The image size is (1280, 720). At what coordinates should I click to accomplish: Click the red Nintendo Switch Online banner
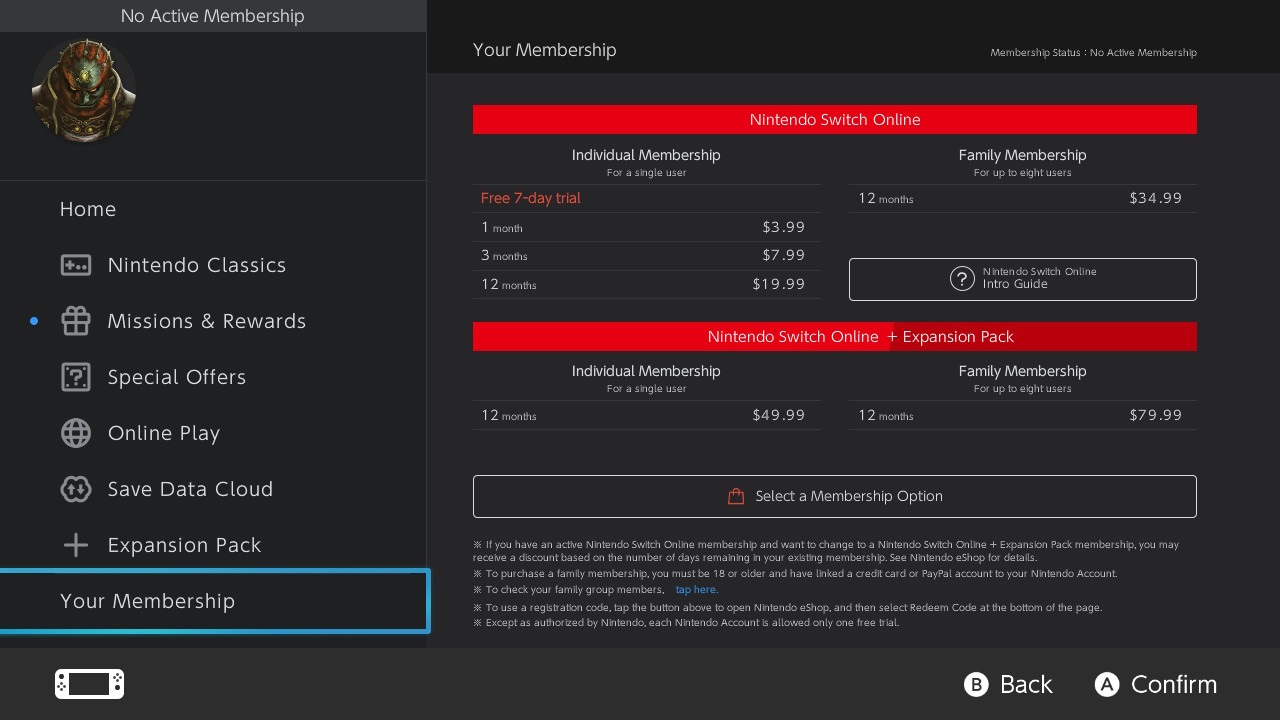pos(834,119)
